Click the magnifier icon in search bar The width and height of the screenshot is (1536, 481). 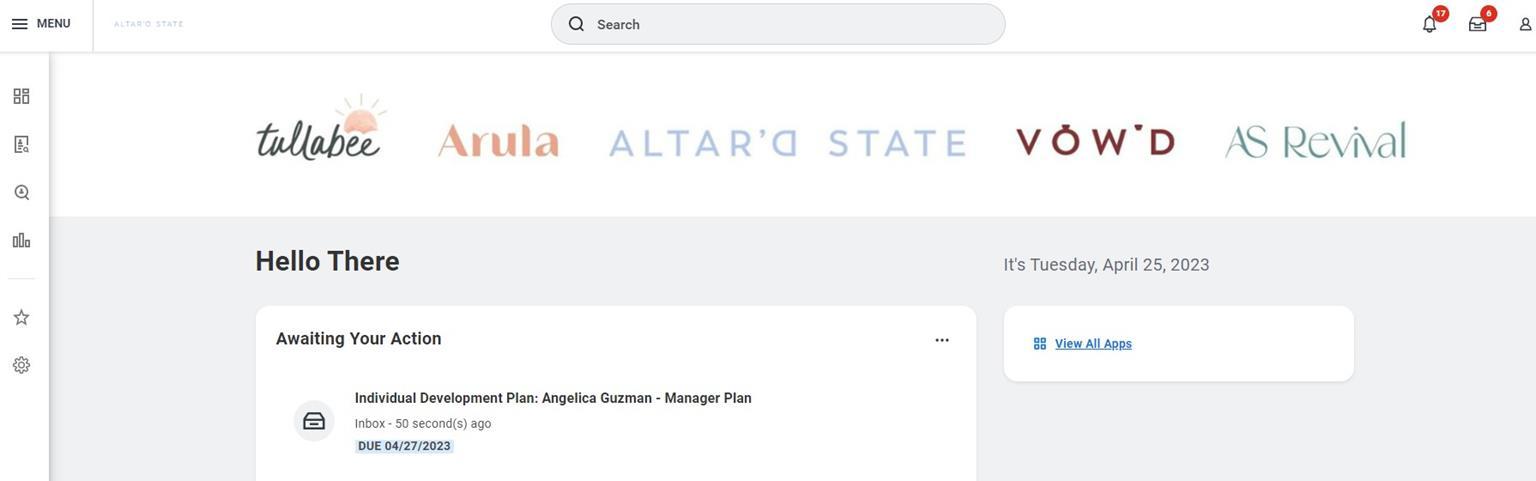(576, 24)
